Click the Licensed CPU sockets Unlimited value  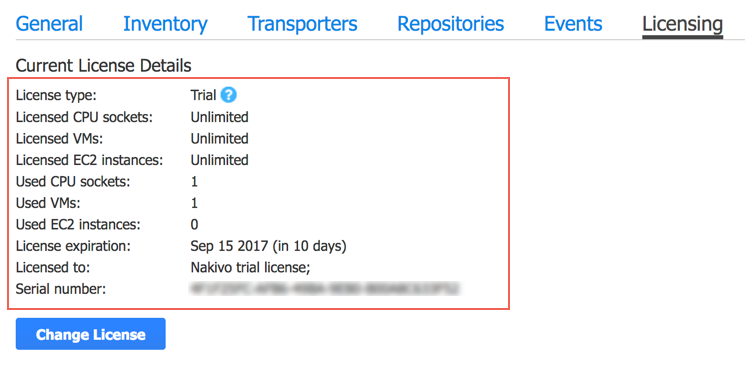click(220, 117)
